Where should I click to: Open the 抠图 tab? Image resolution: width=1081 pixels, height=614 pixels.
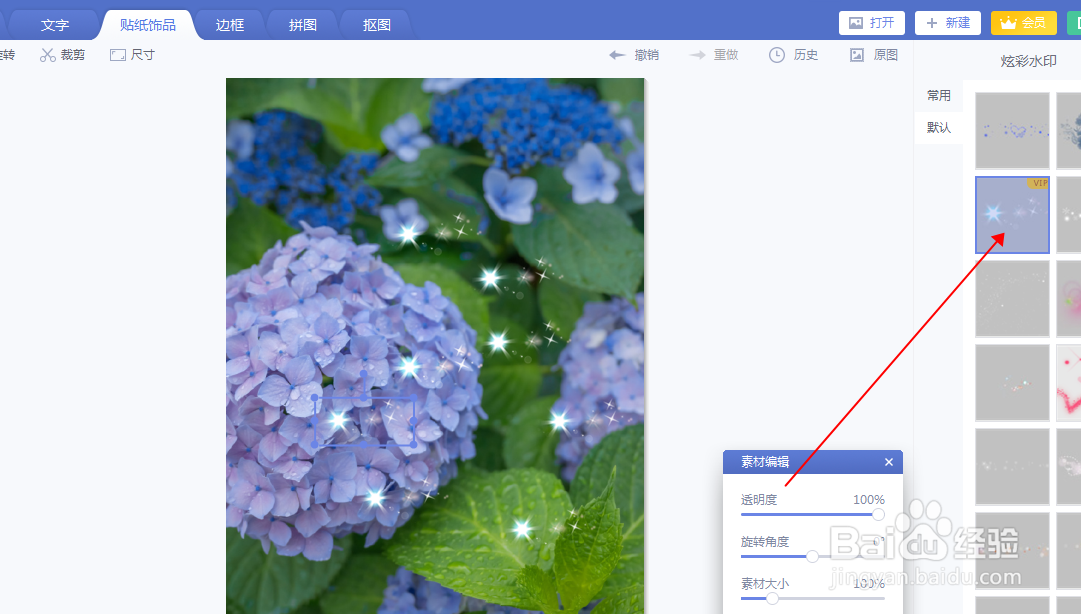[376, 25]
